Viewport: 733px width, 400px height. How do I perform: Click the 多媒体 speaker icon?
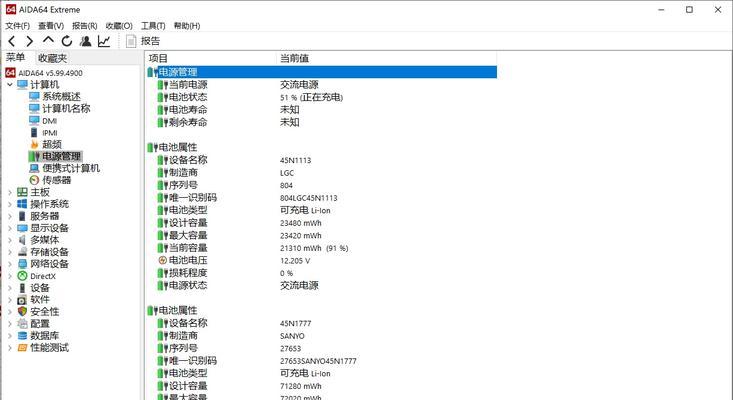coord(22,240)
